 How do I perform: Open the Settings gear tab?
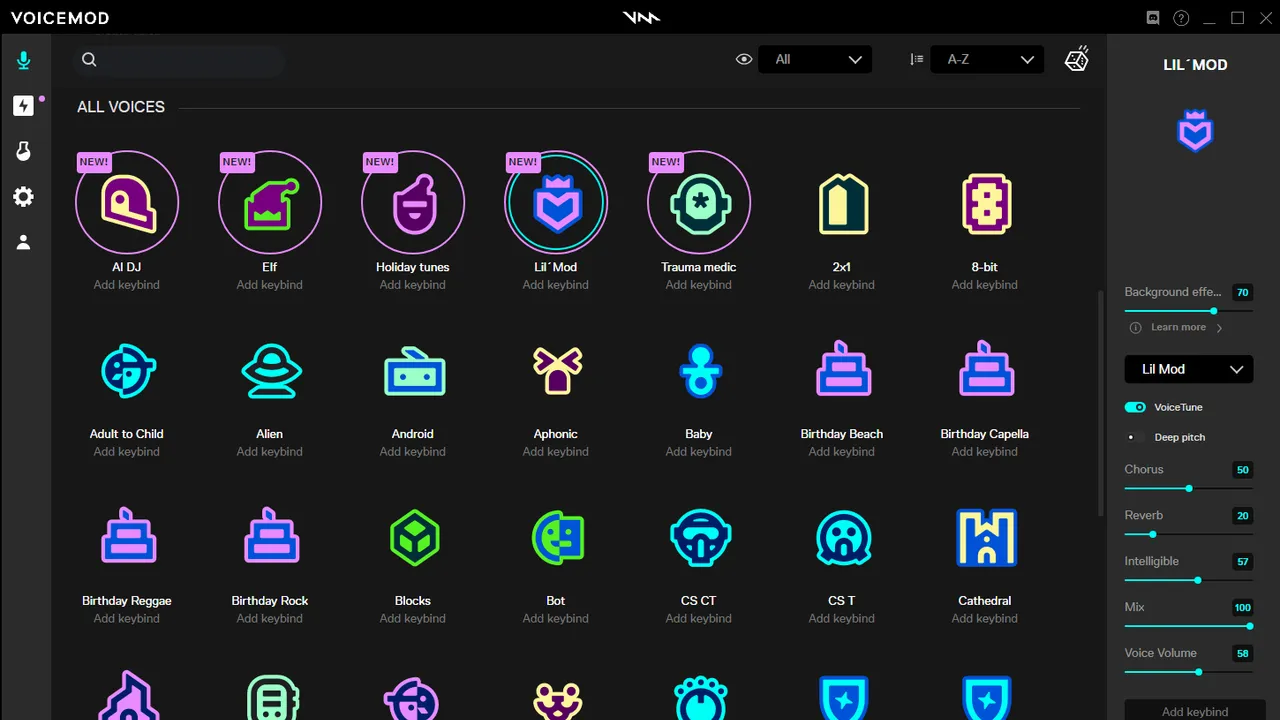pos(24,197)
